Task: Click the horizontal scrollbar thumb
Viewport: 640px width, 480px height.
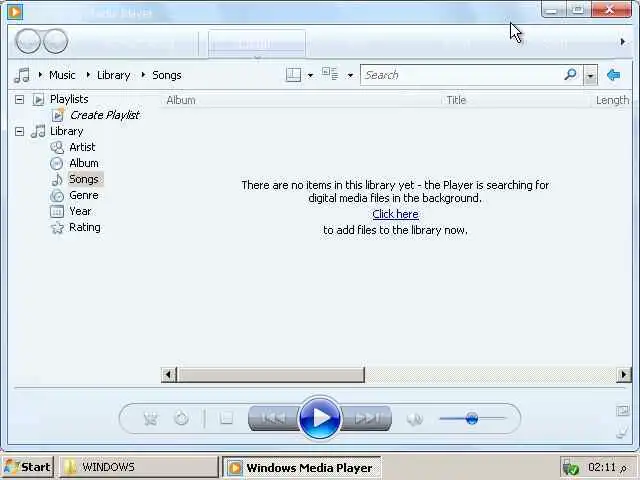Action: point(270,375)
